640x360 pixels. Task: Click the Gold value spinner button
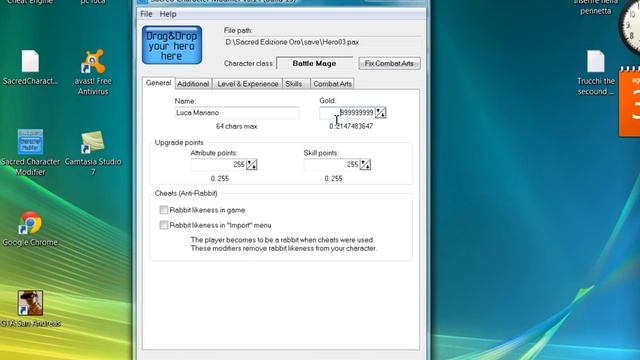[x=380, y=113]
